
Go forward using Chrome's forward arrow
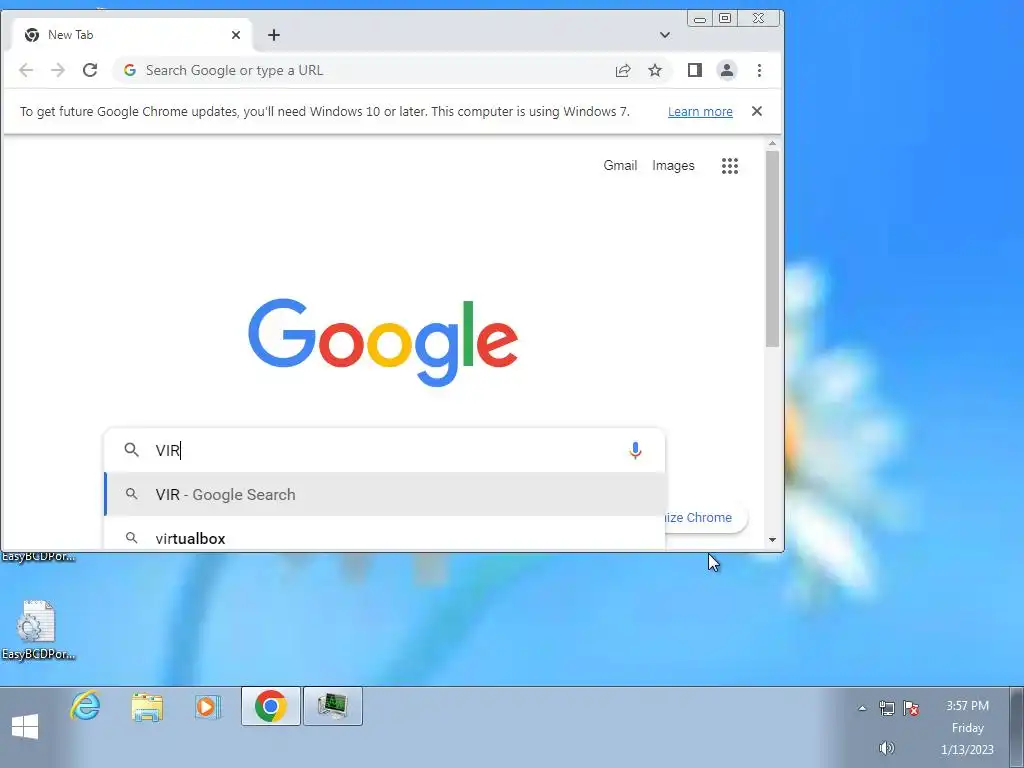58,70
